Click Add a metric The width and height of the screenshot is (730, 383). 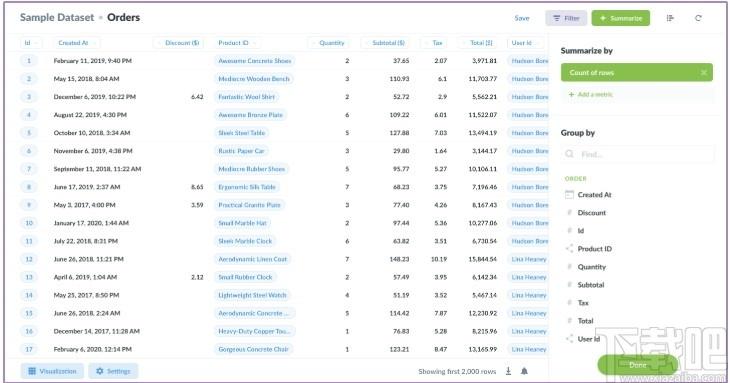click(x=590, y=94)
